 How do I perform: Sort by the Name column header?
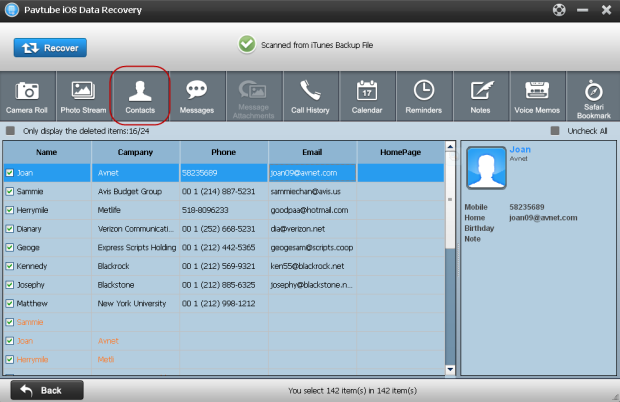(x=47, y=152)
